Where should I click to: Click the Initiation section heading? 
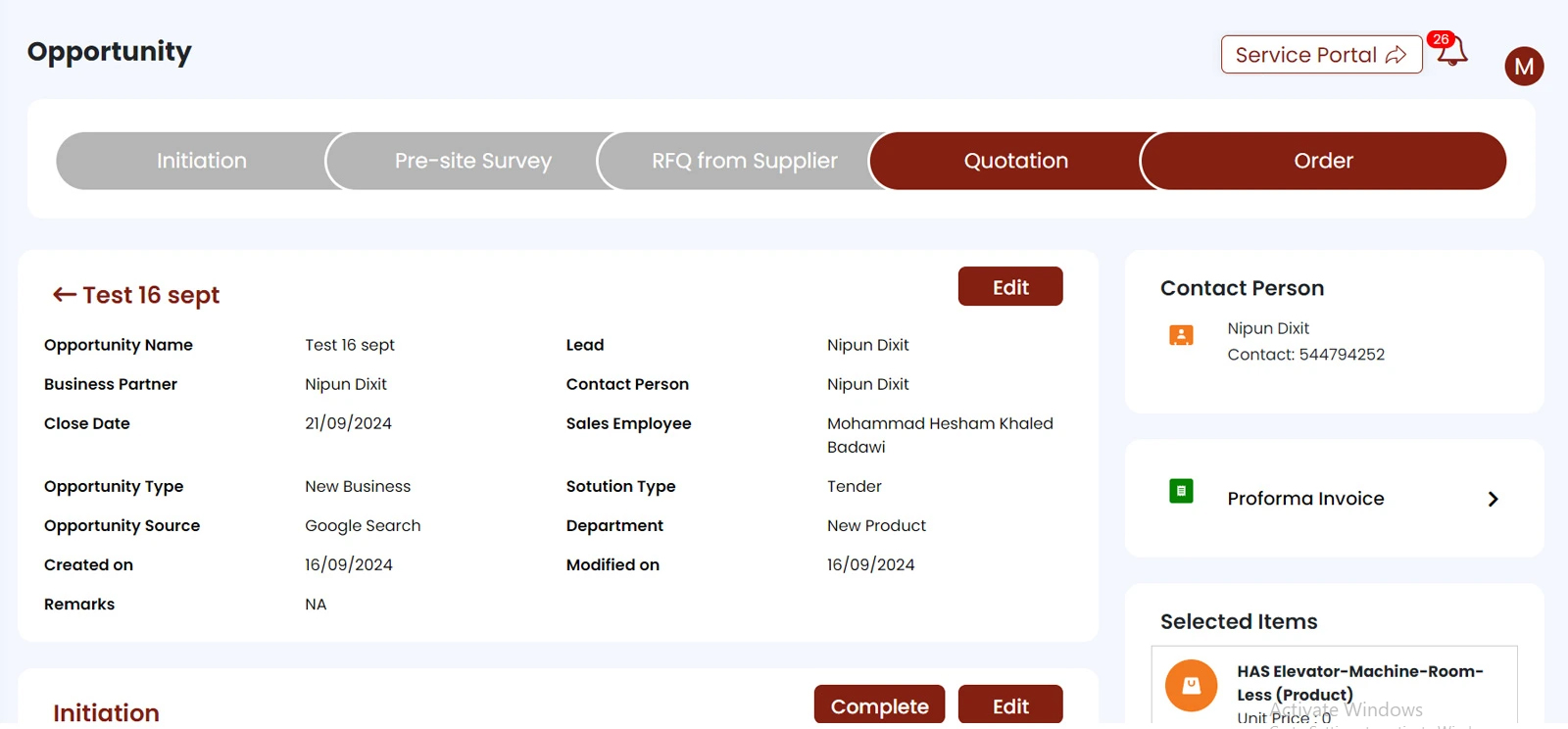(106, 712)
